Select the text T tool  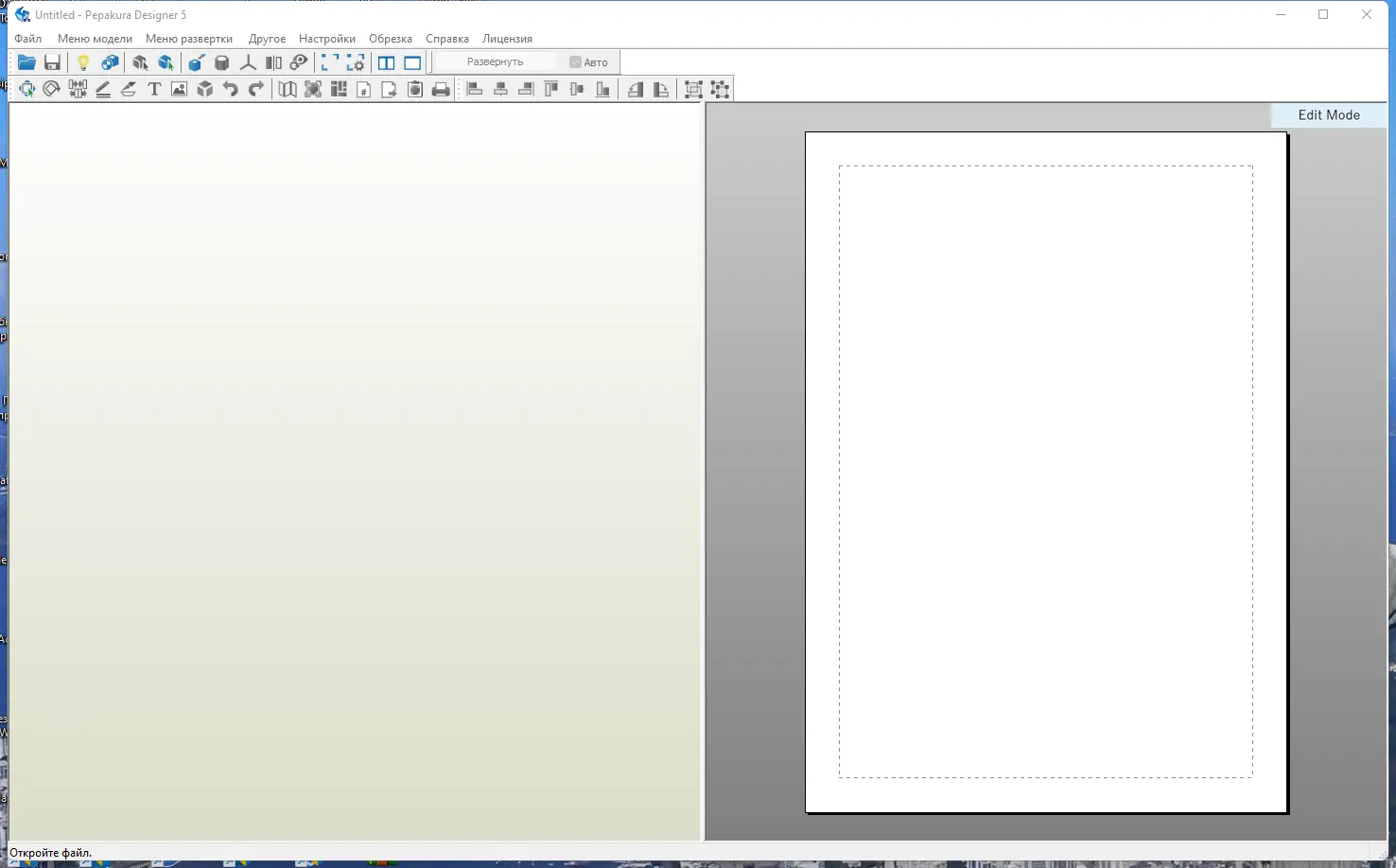pos(154,89)
